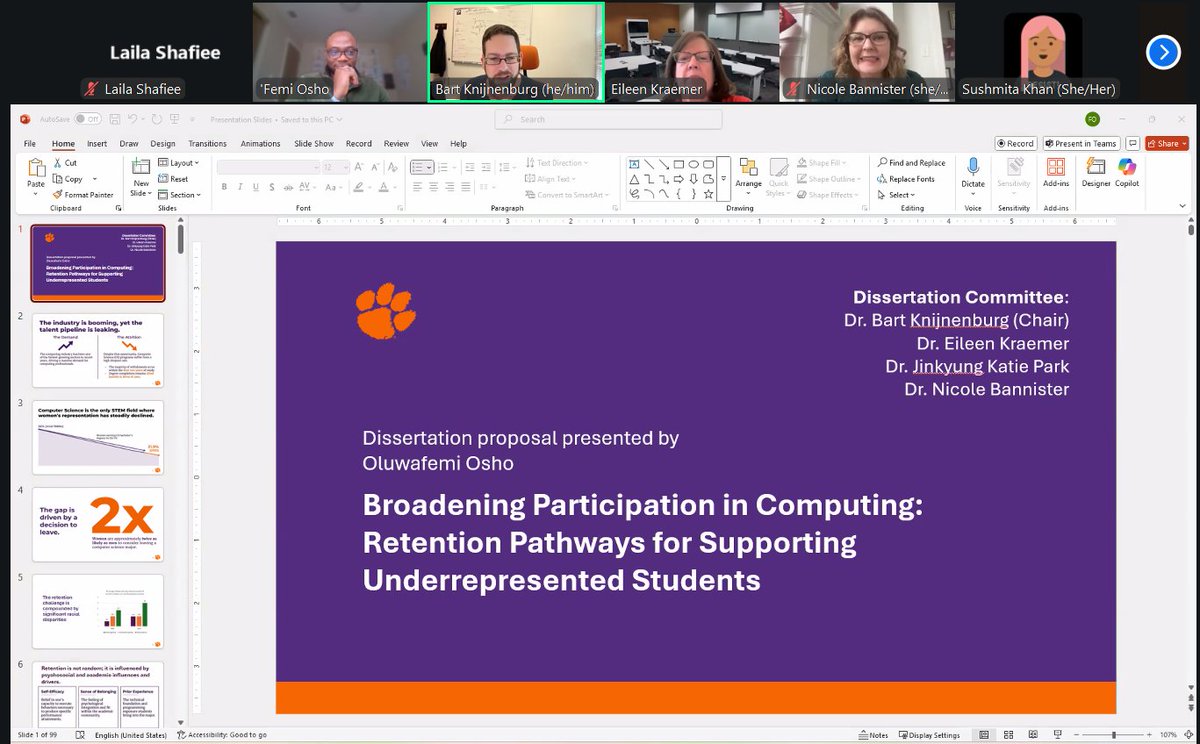This screenshot has width=1200, height=744.
Task: Switch to the Insert ribbon tab
Action: coord(97,144)
